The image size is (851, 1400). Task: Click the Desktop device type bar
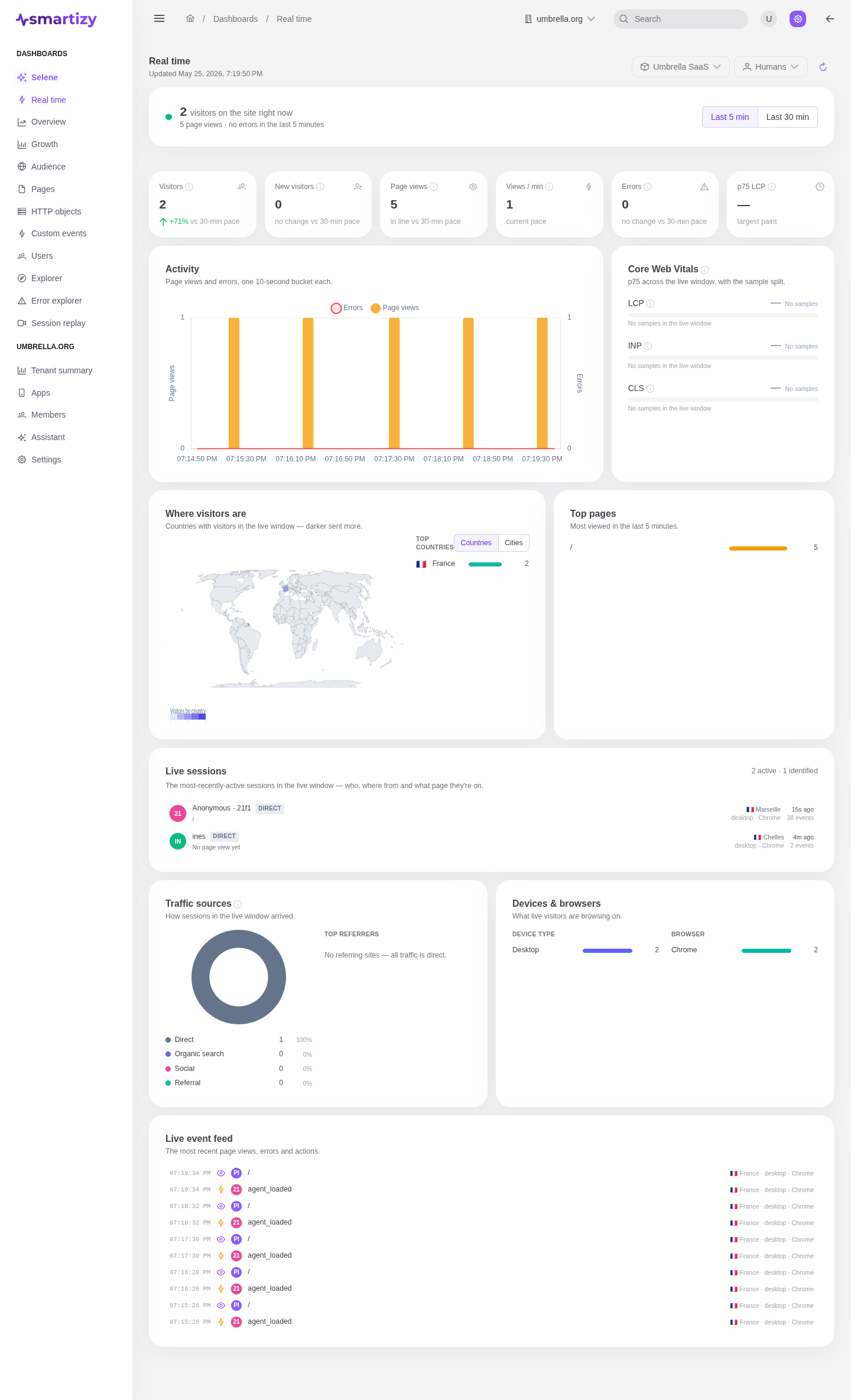(608, 950)
